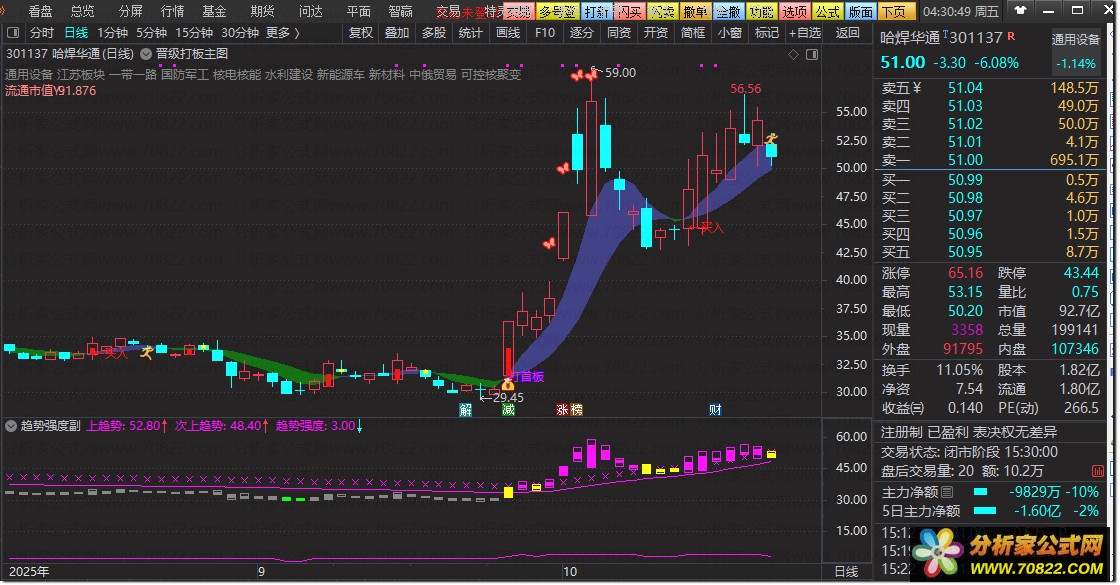Viewport: 1120px width, 585px height.
Task: Click the blue 全撤 button
Action: tap(728, 11)
